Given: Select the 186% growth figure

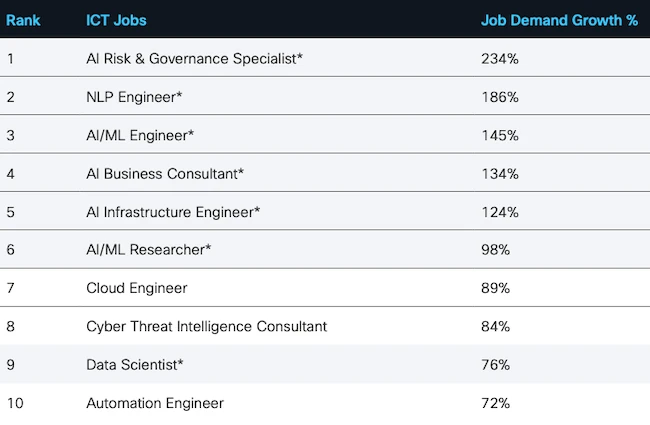Looking at the screenshot, I should pyautogui.click(x=499, y=97).
